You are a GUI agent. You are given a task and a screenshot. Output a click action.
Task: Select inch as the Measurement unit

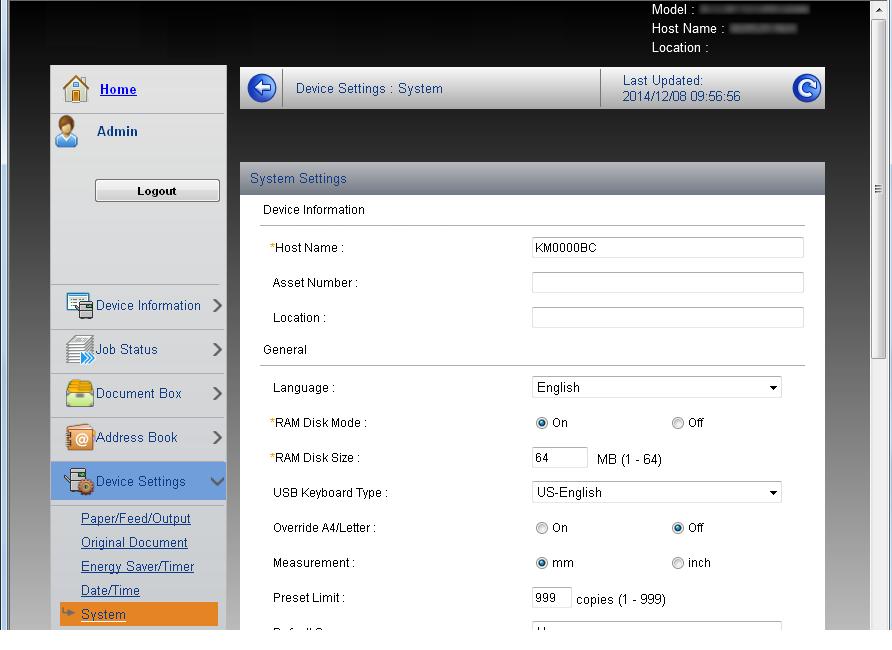[x=678, y=563]
